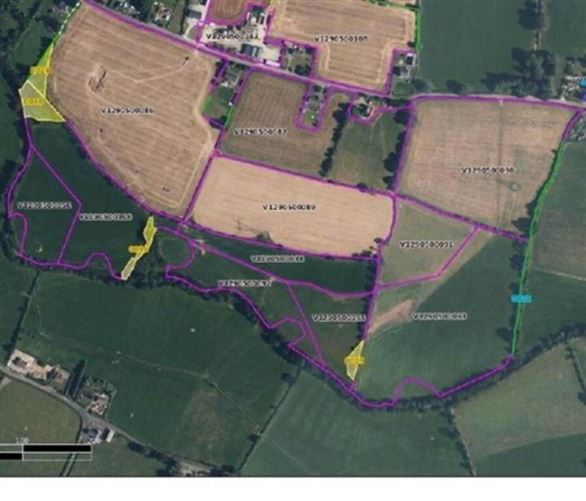The width and height of the screenshot is (586, 501).
Task: Click the scale bar's 100 marking
Action: (x=22, y=440)
